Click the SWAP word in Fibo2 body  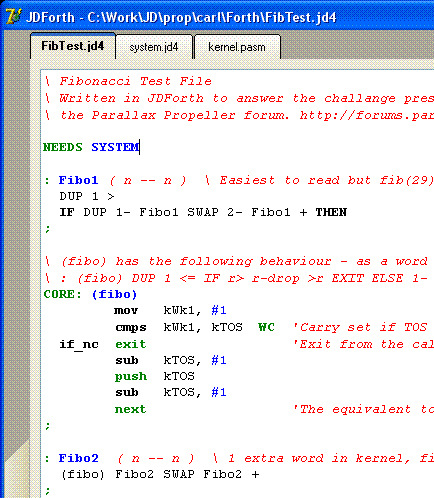click(x=179, y=474)
